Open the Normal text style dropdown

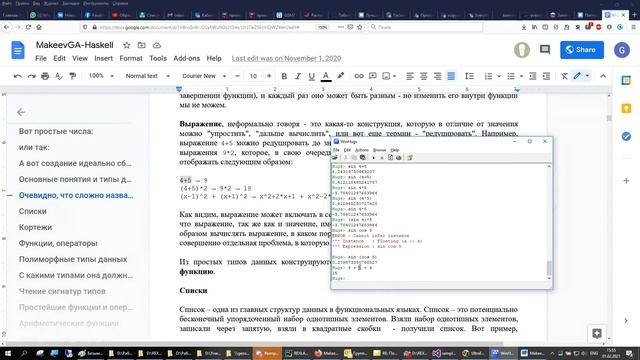(147, 76)
